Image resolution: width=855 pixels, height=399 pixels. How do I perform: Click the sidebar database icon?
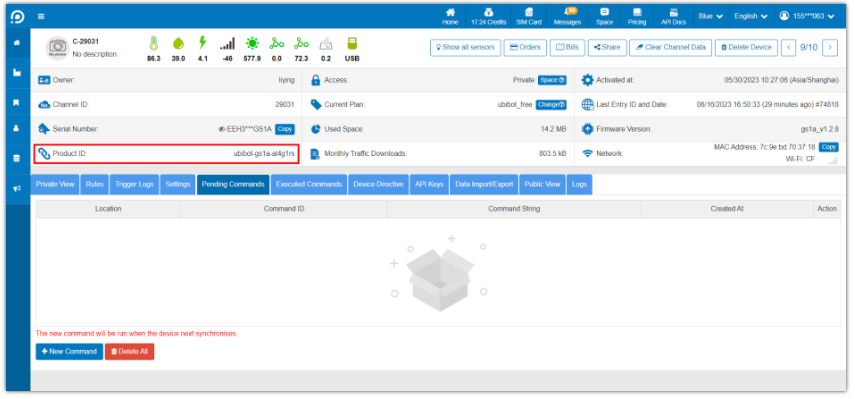[x=17, y=159]
